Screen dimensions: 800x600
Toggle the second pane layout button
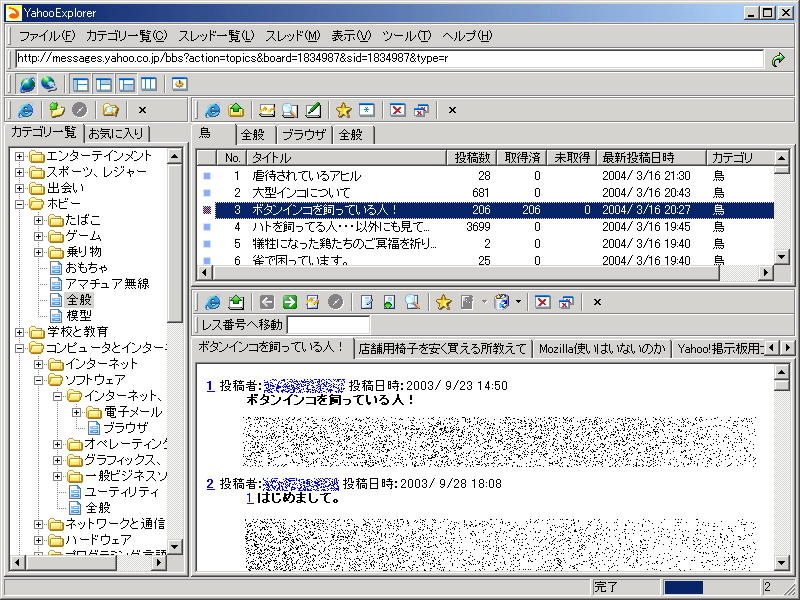[104, 84]
